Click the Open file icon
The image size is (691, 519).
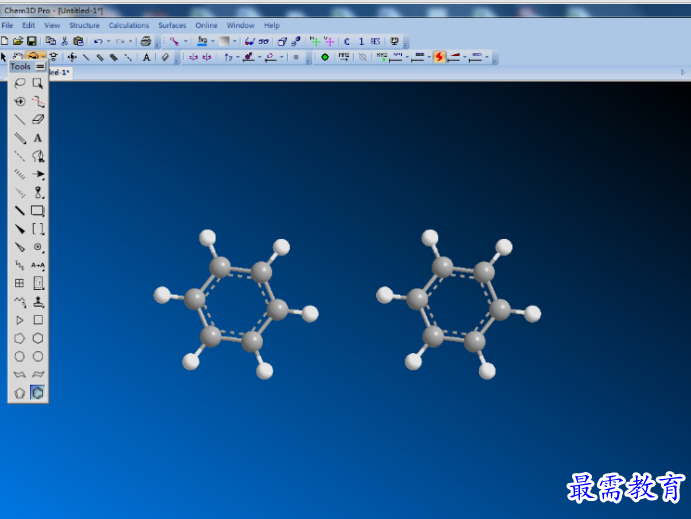[18, 41]
